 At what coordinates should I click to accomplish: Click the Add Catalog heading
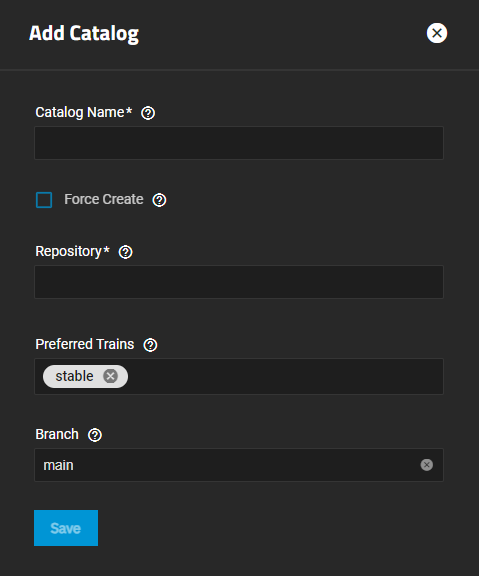coord(84,34)
